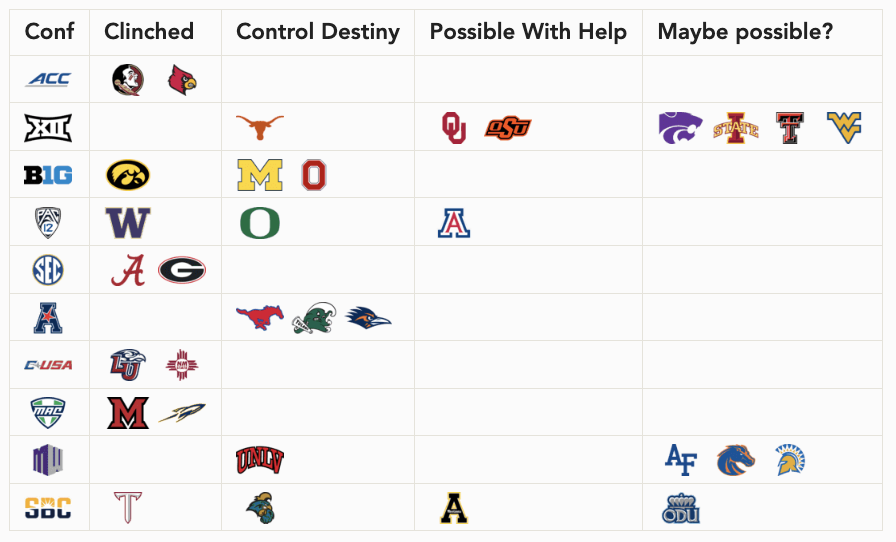This screenshot has height=542, width=896.
Task: Choose the Kansas State Wildcats logo
Action: tap(681, 127)
